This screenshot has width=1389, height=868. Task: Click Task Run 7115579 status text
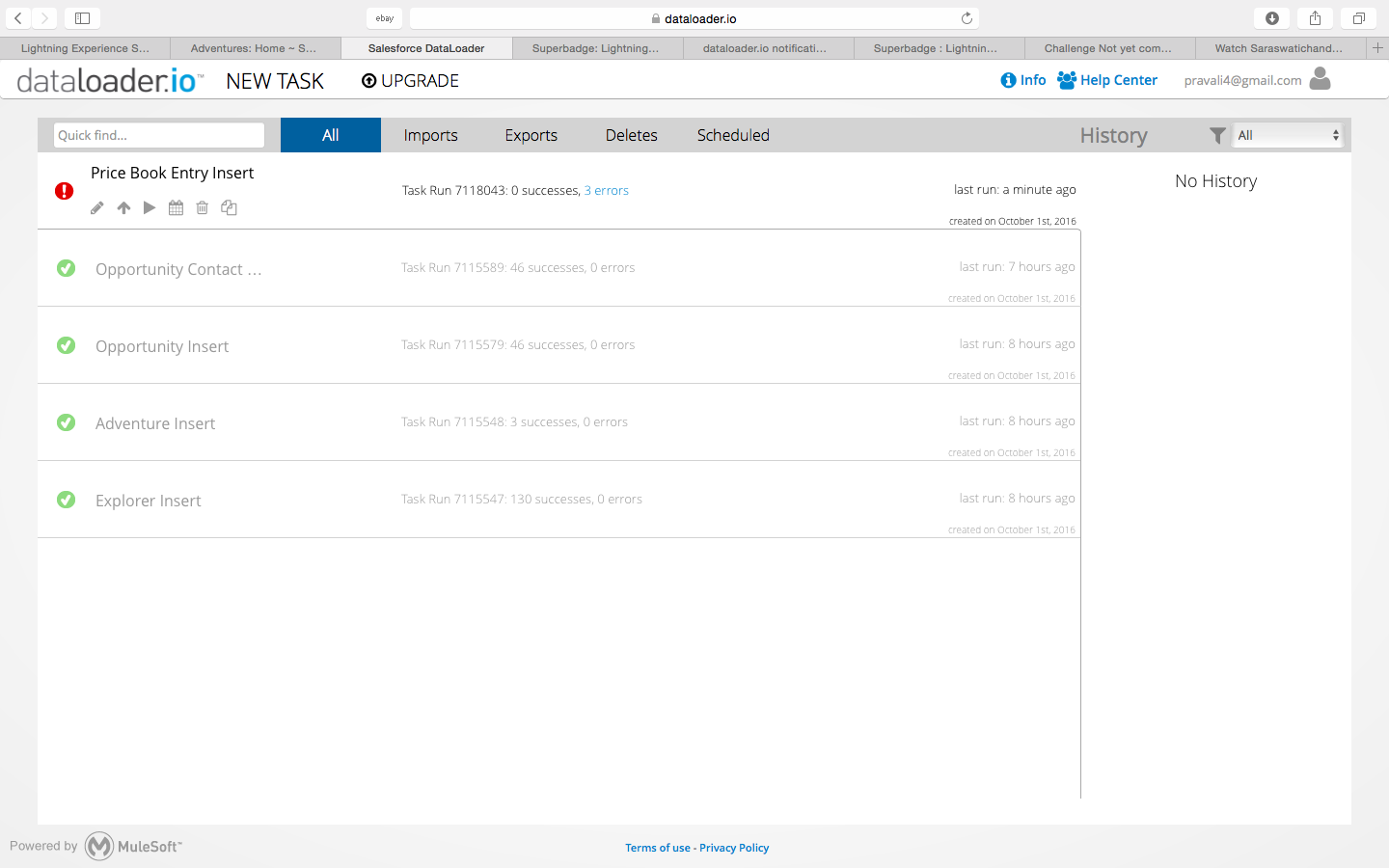518,345
